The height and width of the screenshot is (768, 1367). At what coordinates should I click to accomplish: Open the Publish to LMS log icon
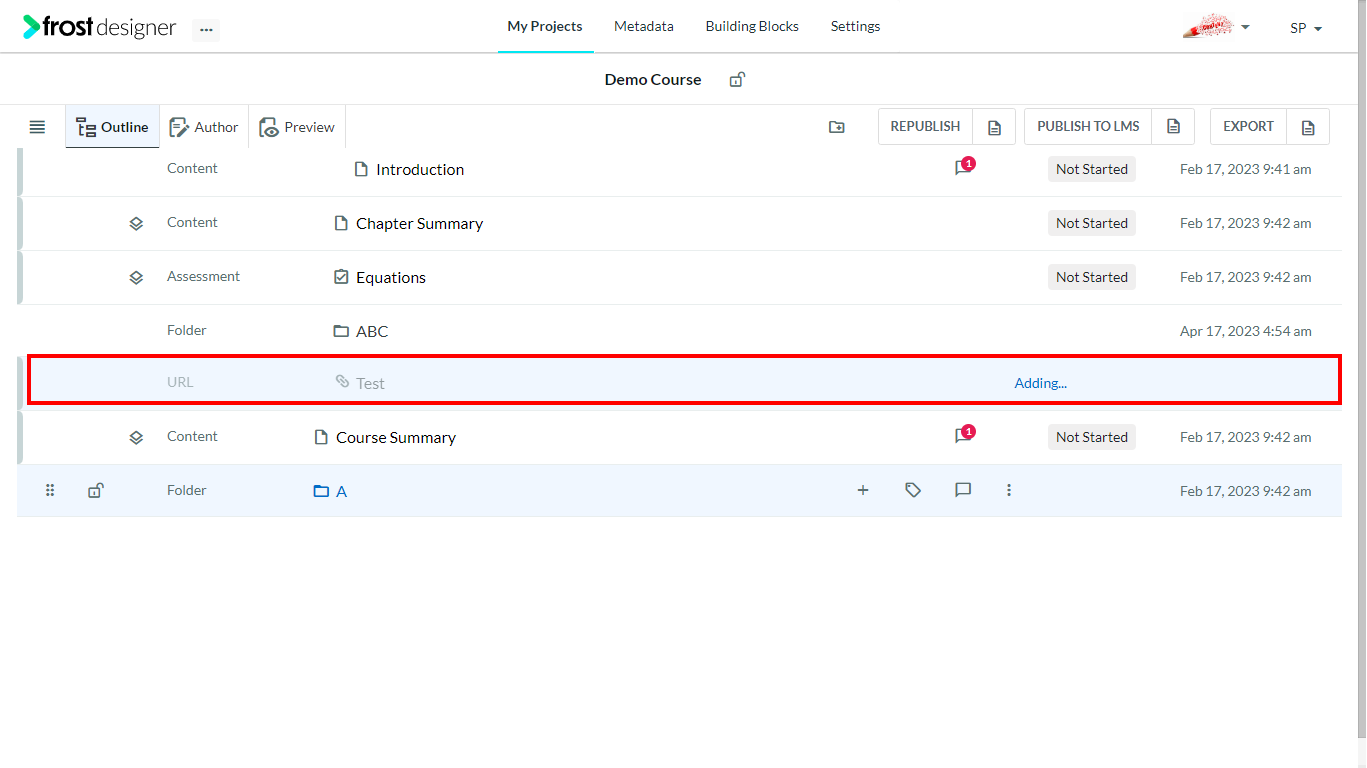[x=1173, y=127]
